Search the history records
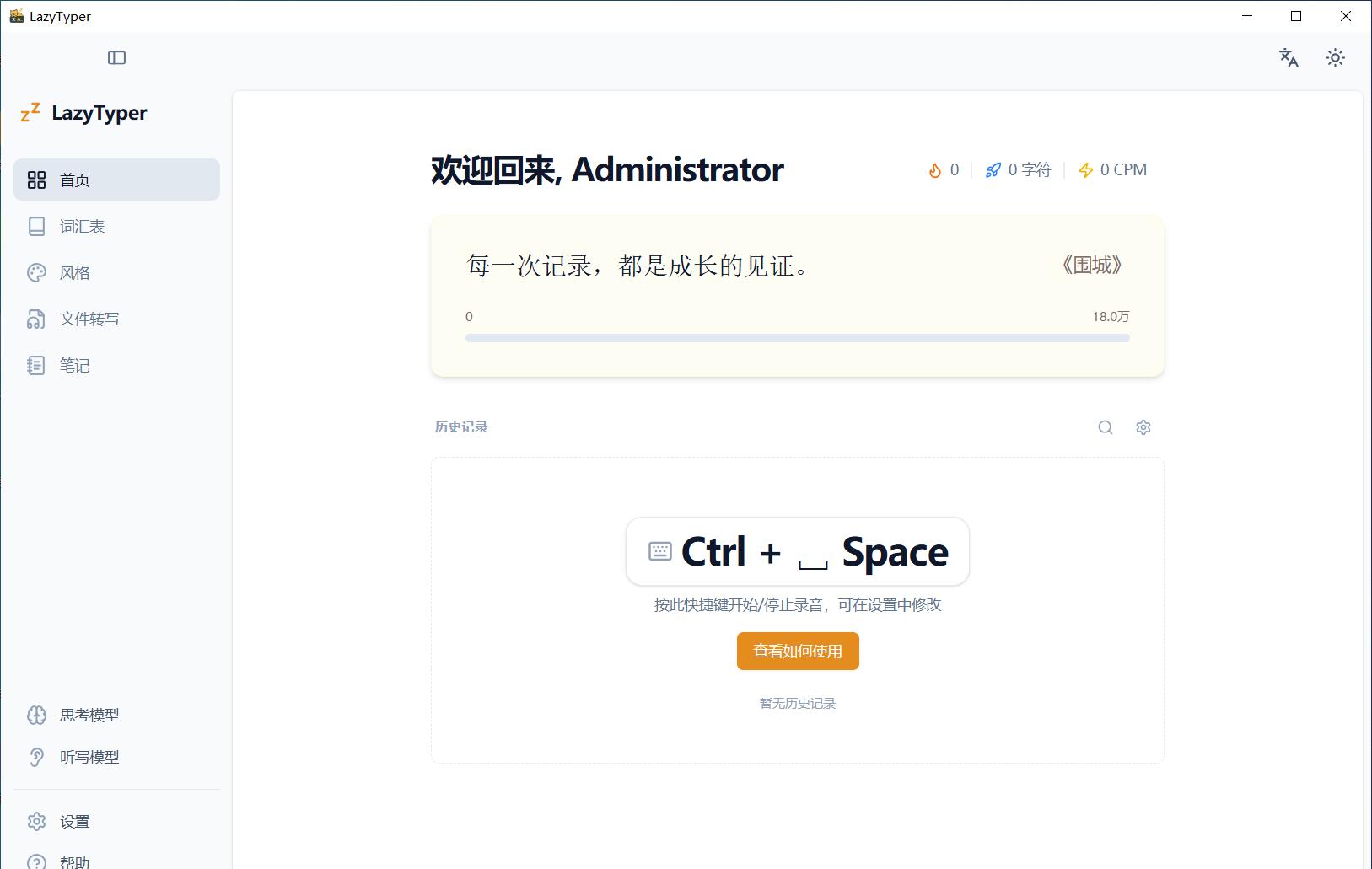Screen dimensions: 1372x869 click(x=1106, y=427)
